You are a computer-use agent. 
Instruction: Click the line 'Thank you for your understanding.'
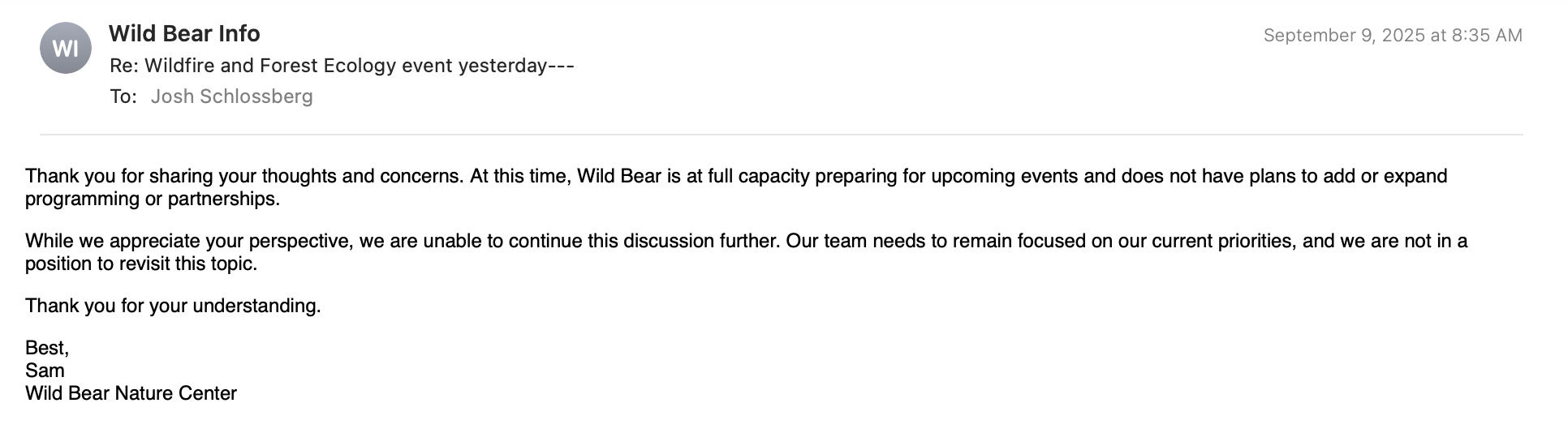point(173,306)
